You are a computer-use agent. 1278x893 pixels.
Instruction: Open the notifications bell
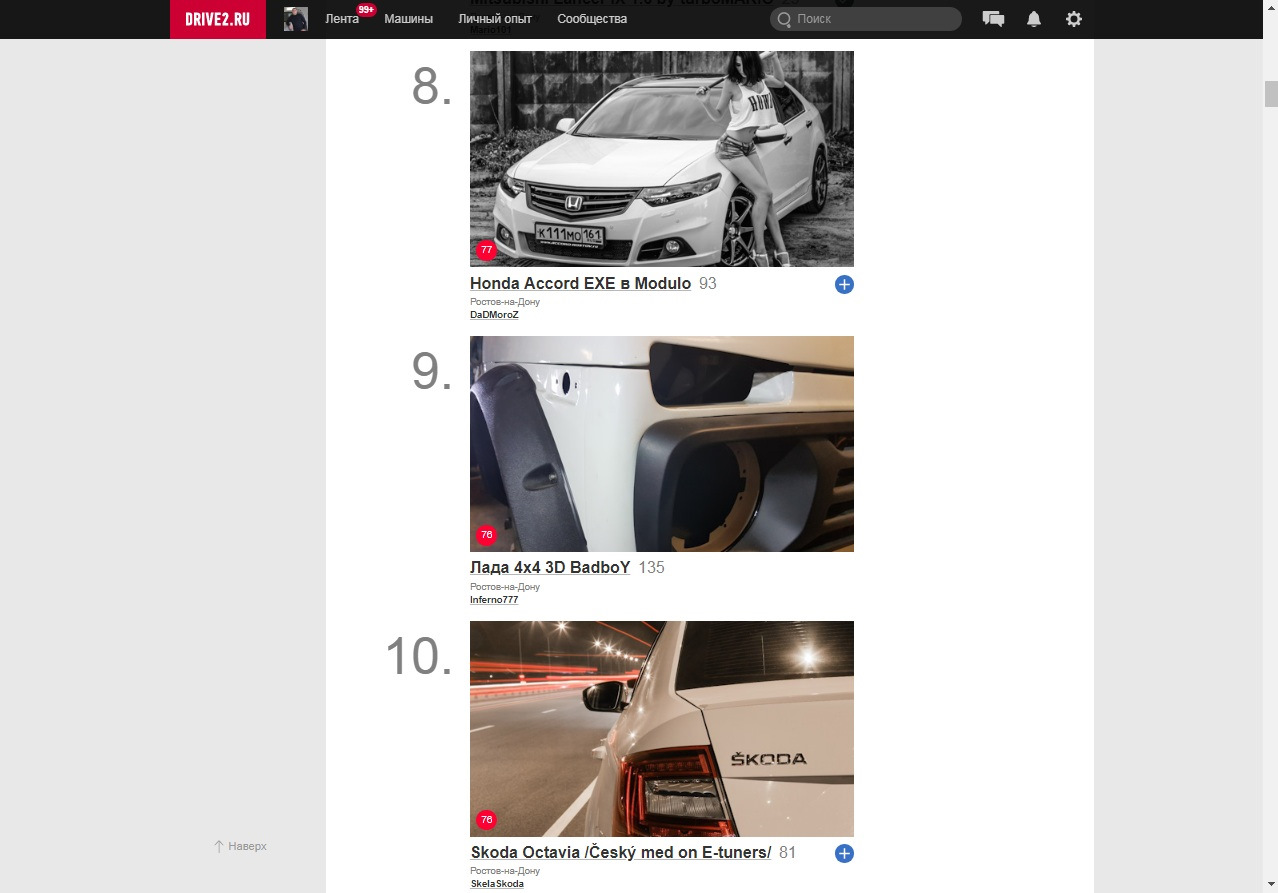[1034, 19]
